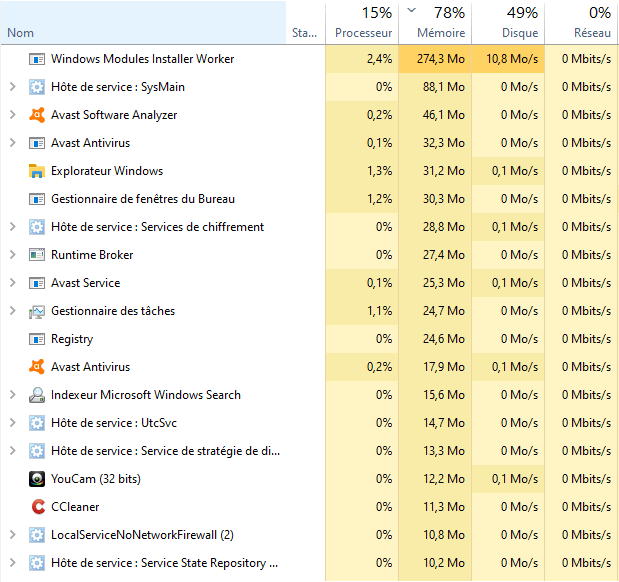Select Gestionnaire de fenêtres du Bureau name

143,199
